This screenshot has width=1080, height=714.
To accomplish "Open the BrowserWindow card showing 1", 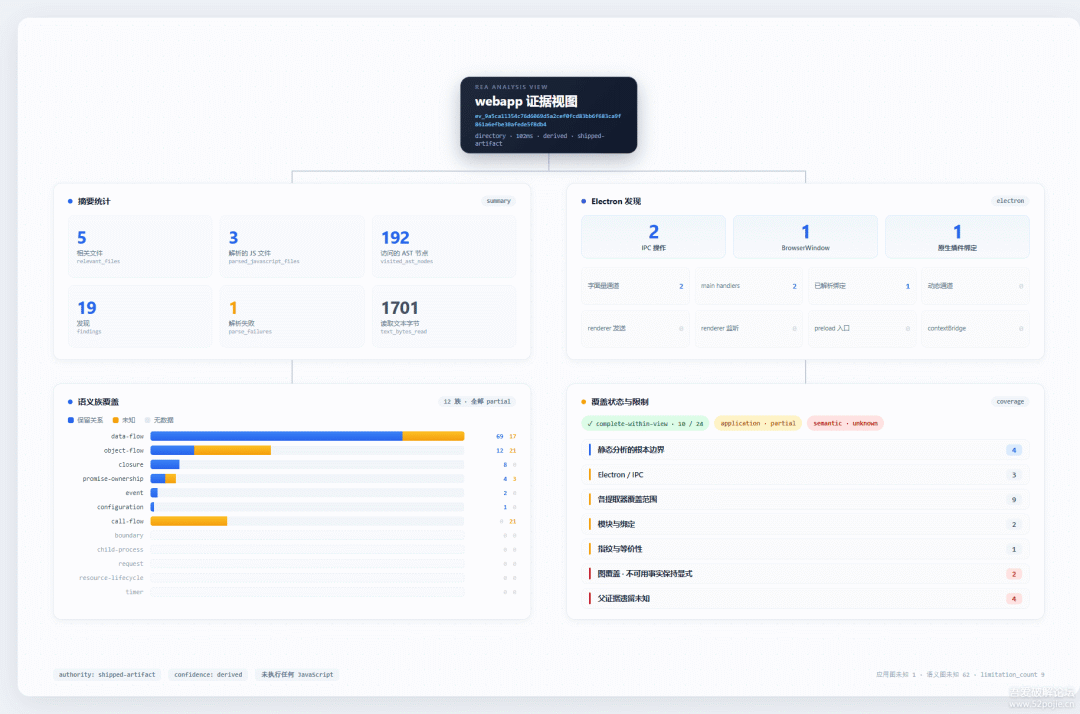I will tap(805, 237).
